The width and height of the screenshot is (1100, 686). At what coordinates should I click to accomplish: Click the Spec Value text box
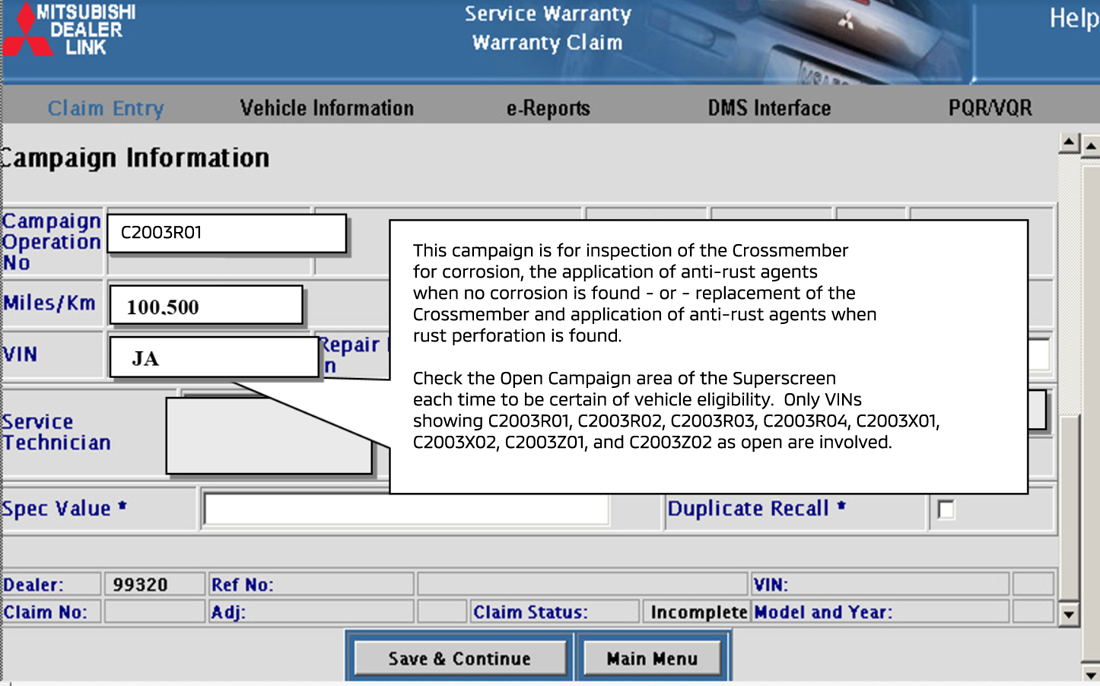[405, 509]
